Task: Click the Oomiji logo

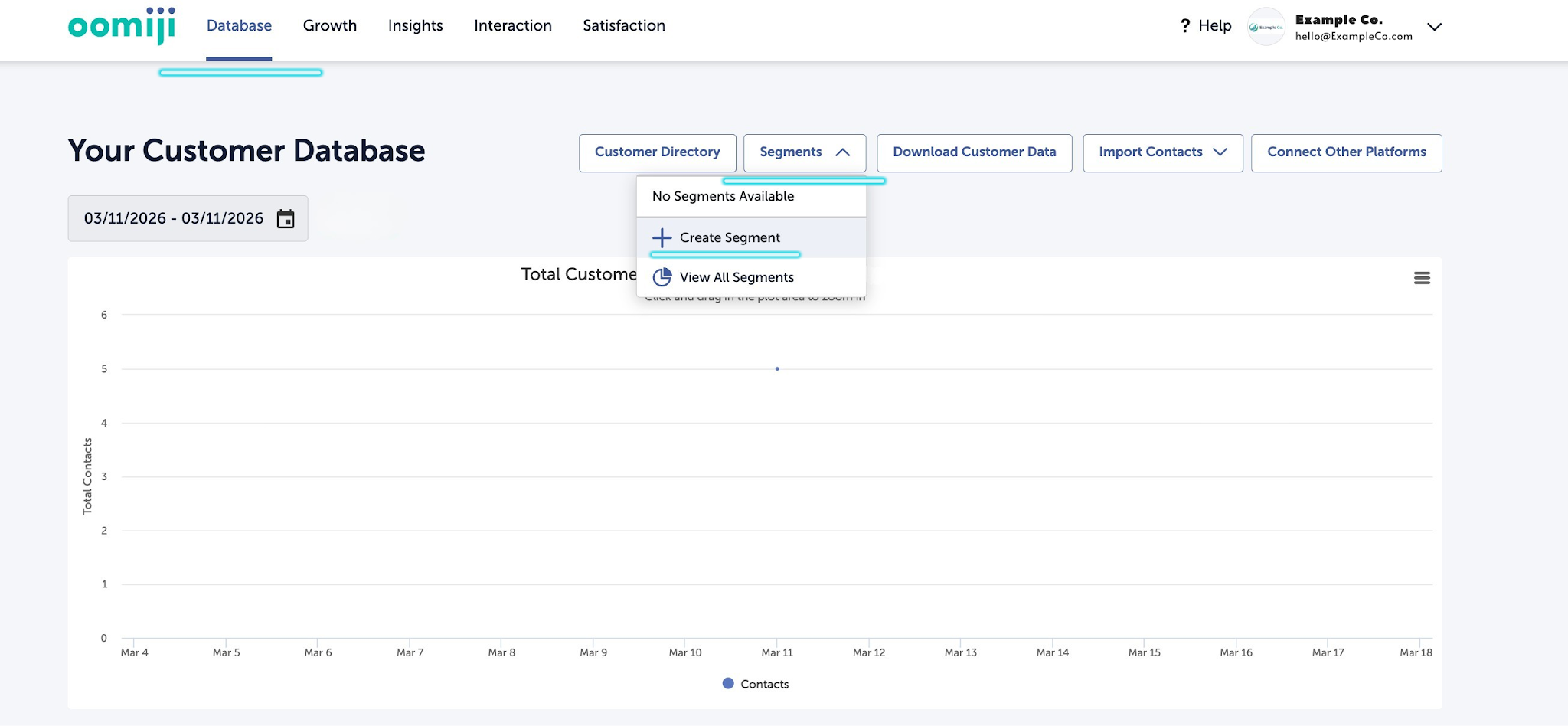Action: (122, 26)
